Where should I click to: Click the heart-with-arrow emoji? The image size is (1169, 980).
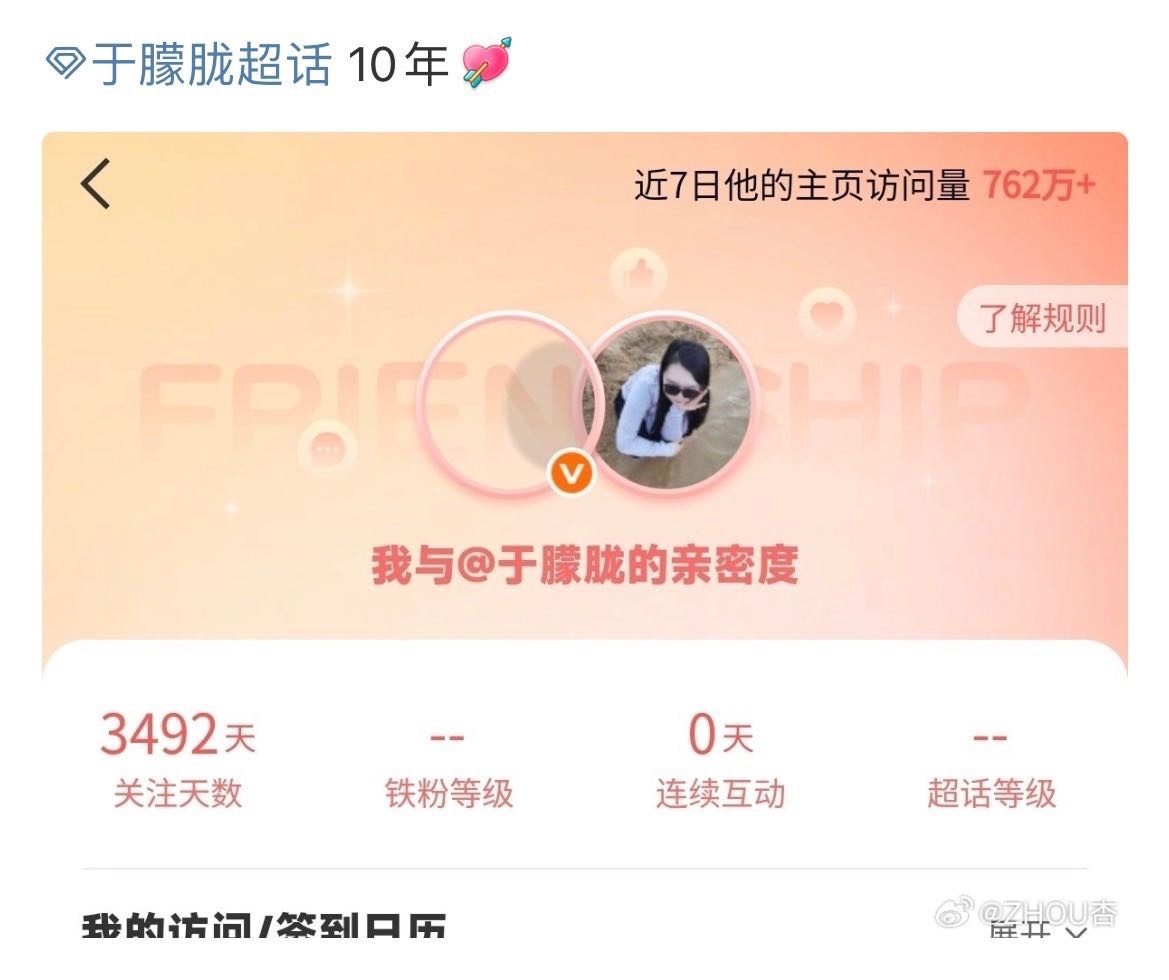[x=486, y=63]
